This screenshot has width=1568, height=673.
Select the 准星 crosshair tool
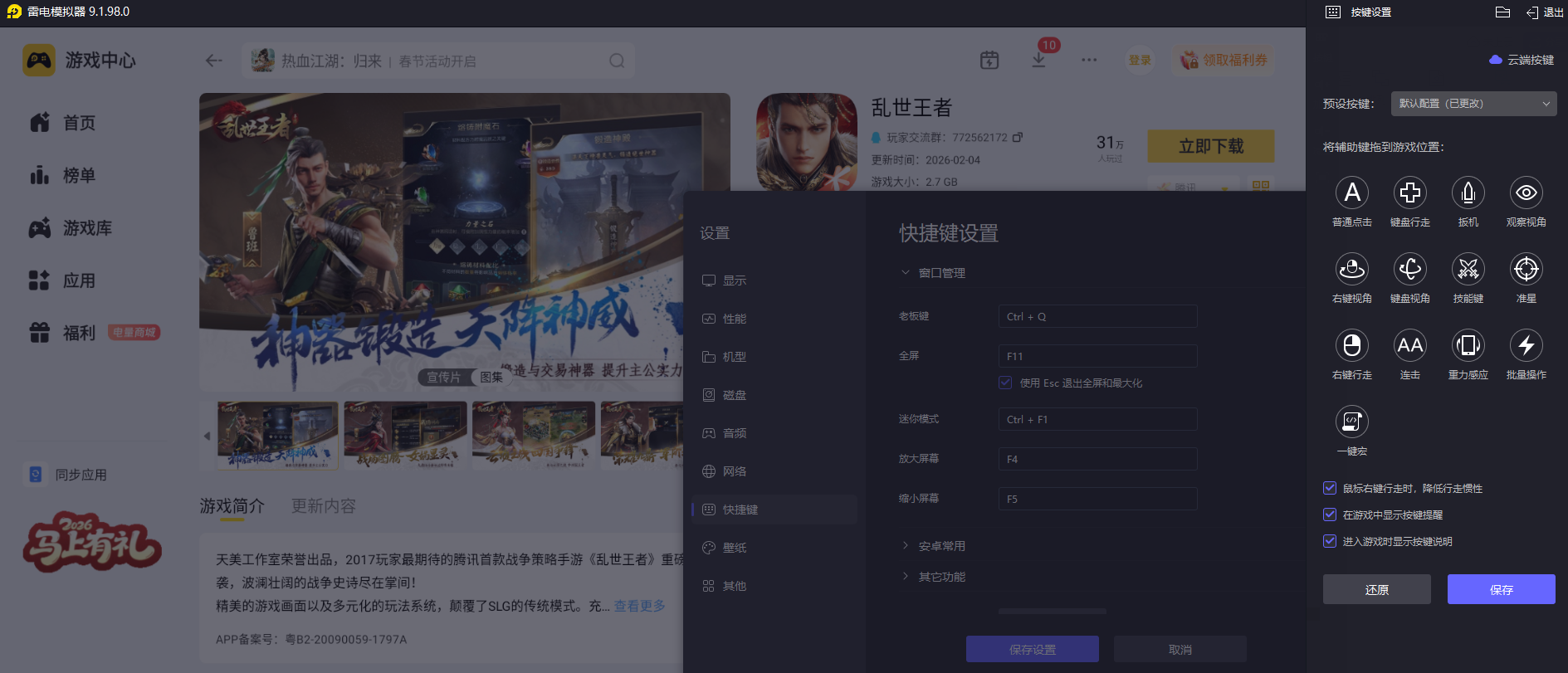(x=1526, y=269)
